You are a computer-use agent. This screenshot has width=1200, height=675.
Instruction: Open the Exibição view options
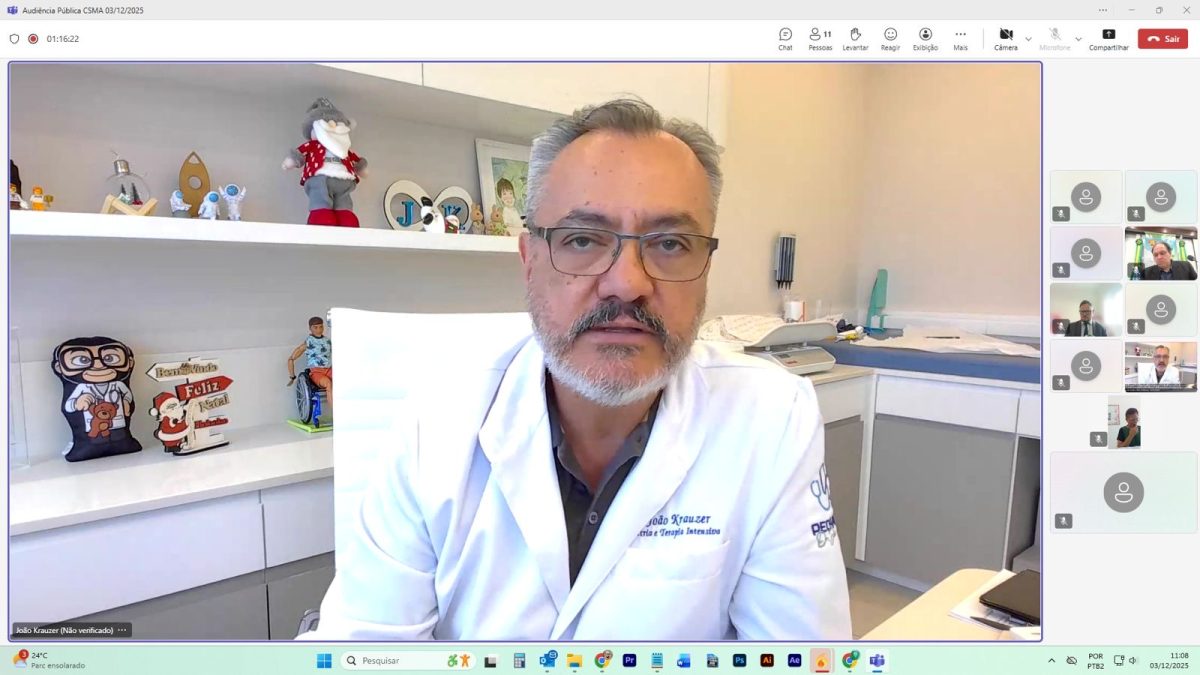pos(925,38)
